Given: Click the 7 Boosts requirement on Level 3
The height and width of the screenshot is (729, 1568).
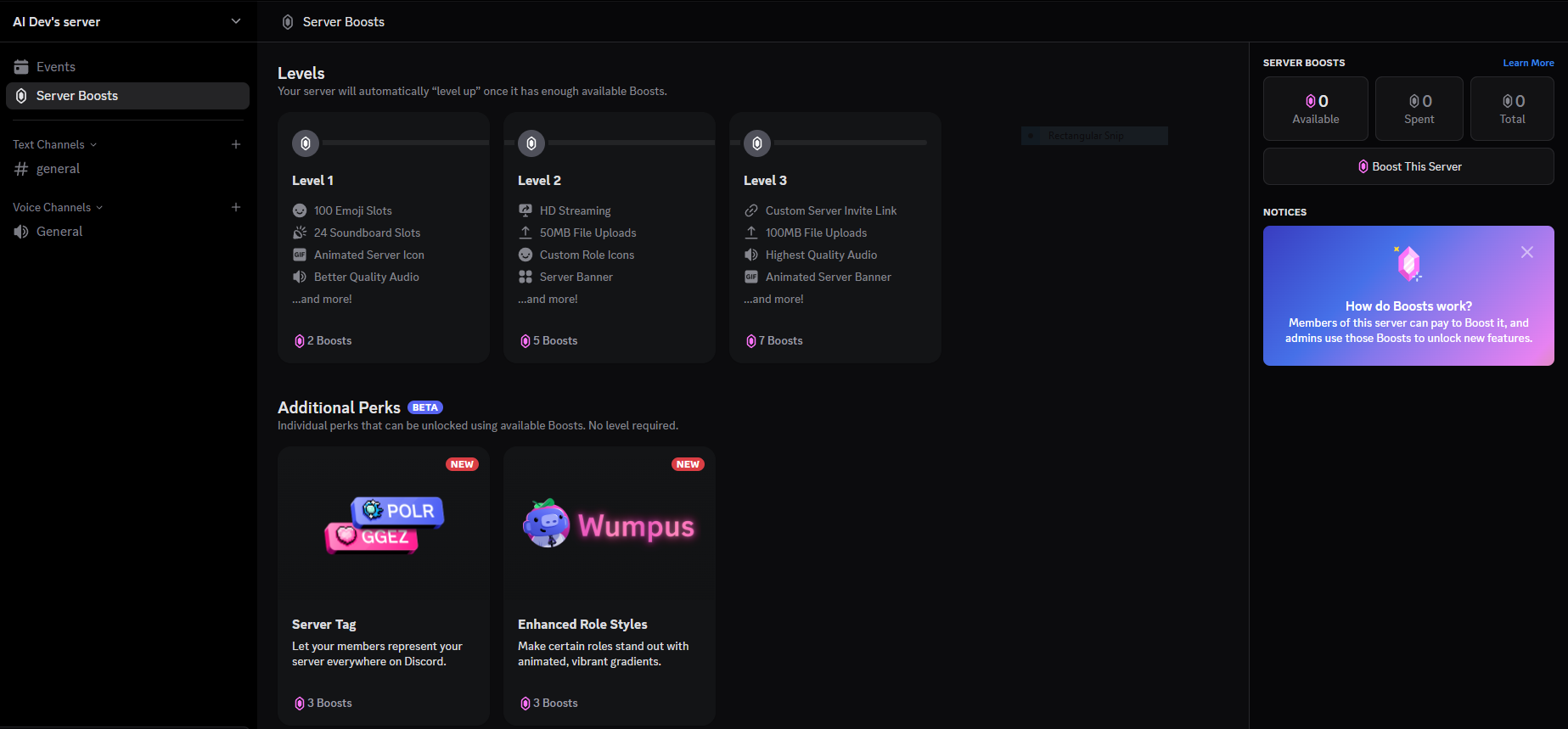Looking at the screenshot, I should 774,341.
